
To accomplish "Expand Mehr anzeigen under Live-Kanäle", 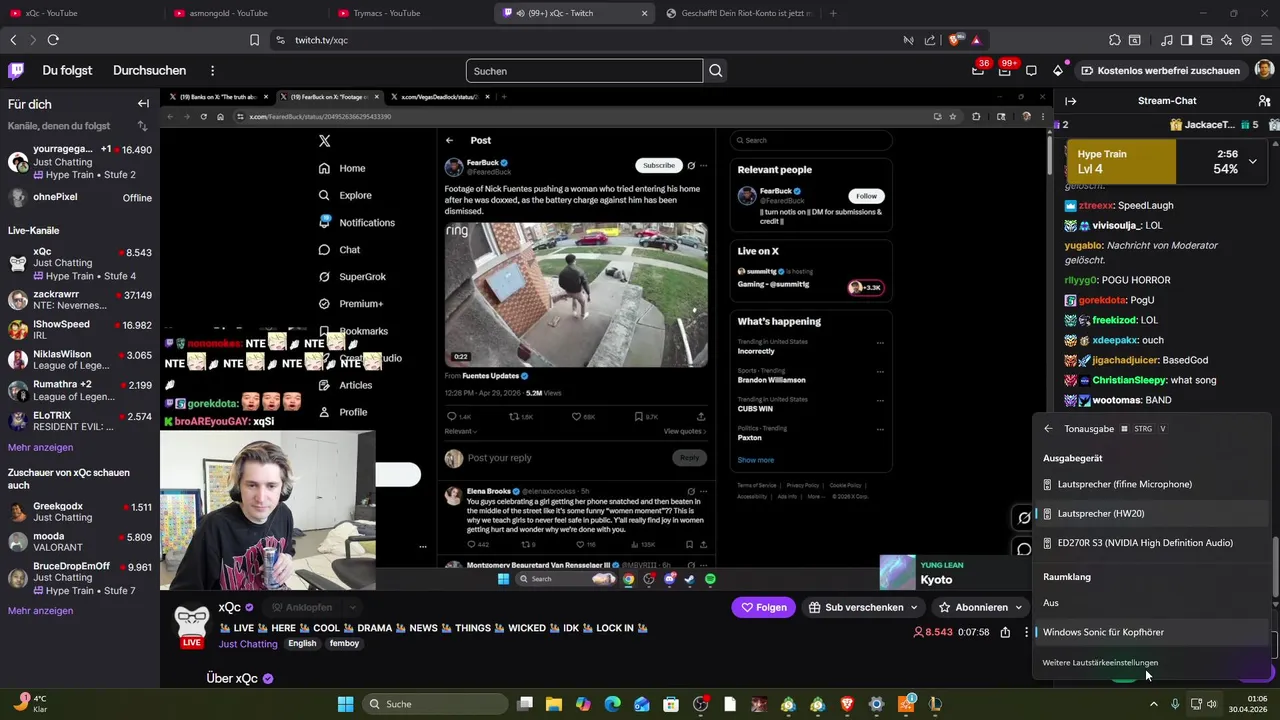I will (40, 447).
